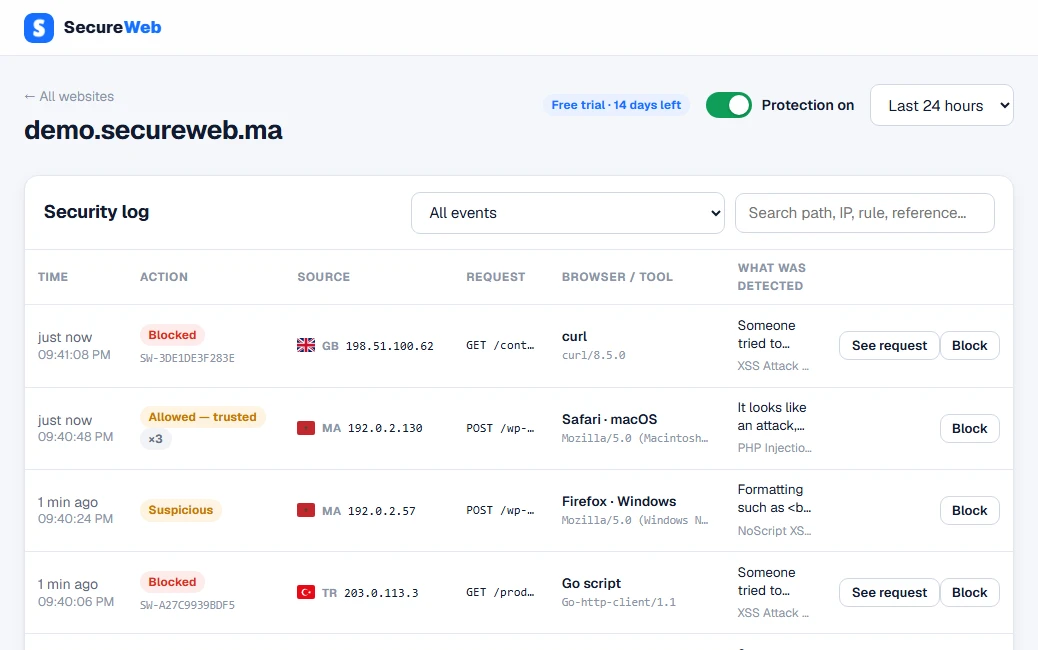Click the SOURCE column header
The height and width of the screenshot is (650, 1038).
click(x=324, y=277)
